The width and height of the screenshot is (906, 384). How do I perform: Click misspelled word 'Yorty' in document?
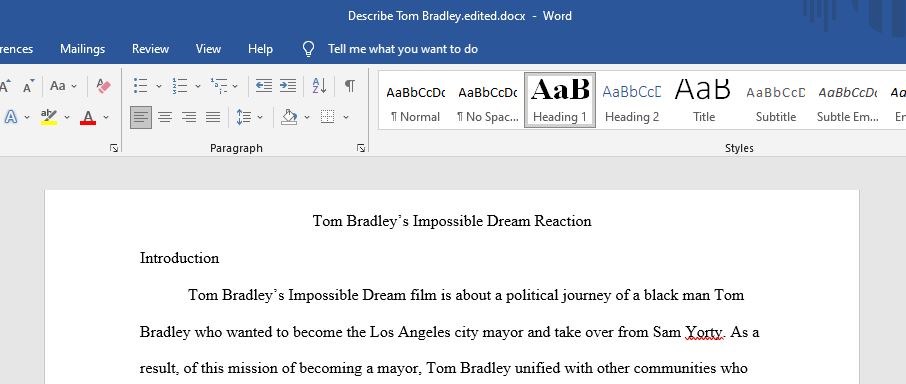click(704, 333)
